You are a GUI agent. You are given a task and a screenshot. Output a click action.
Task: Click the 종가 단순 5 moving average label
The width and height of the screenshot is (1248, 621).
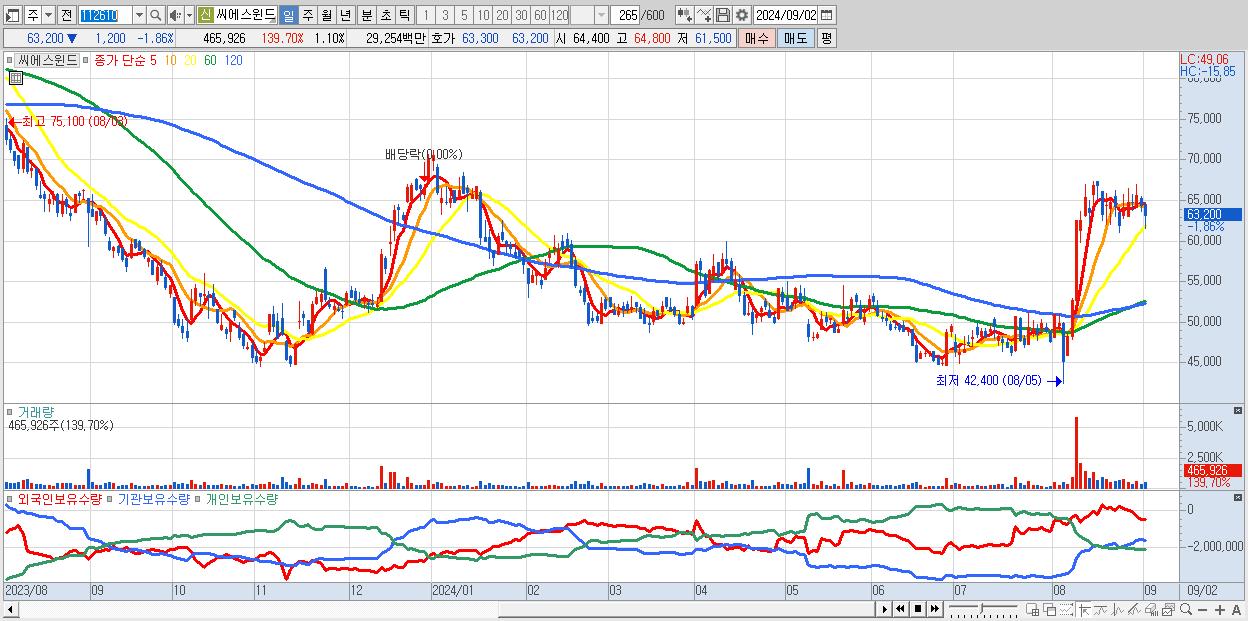point(124,60)
